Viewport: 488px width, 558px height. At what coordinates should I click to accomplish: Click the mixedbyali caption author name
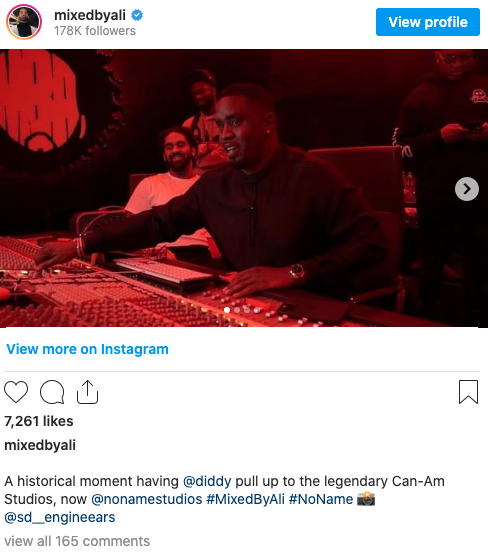(40, 445)
